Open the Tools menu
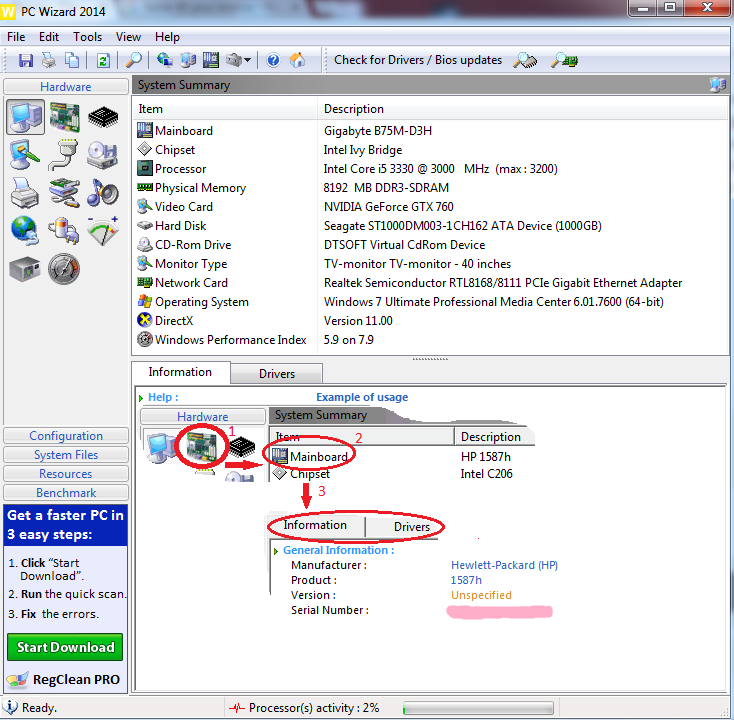This screenshot has height=720, width=734. click(x=88, y=37)
